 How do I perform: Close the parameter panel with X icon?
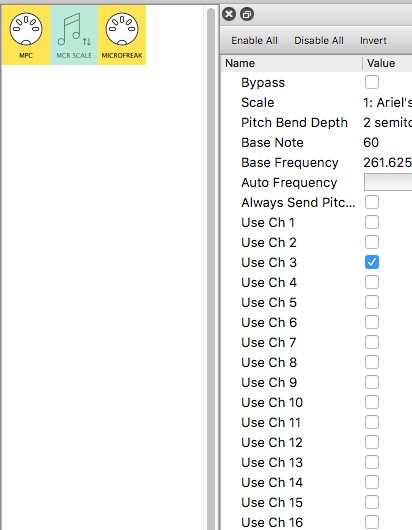pyautogui.click(x=229, y=14)
